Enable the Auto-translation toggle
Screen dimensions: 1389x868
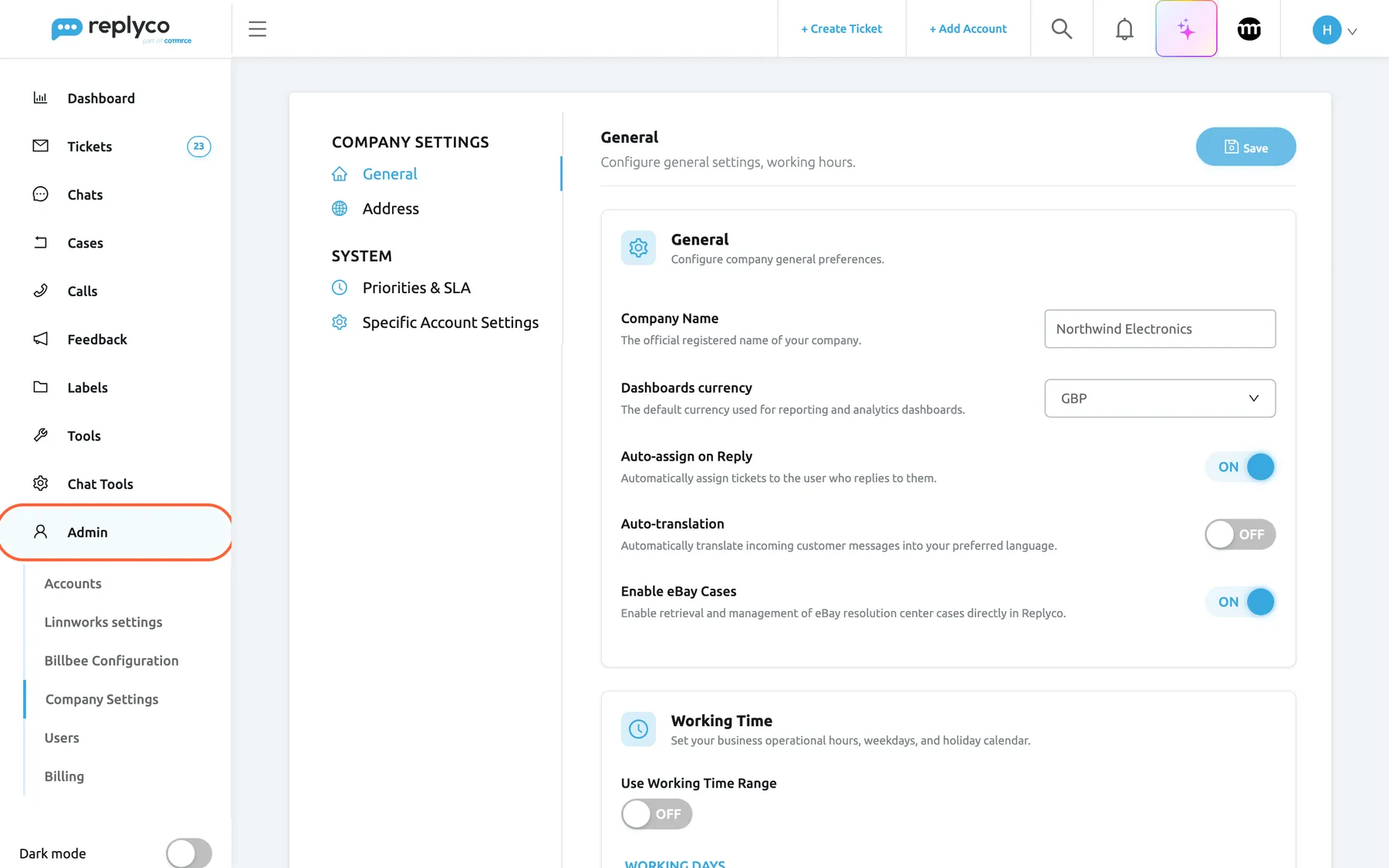coord(1240,534)
